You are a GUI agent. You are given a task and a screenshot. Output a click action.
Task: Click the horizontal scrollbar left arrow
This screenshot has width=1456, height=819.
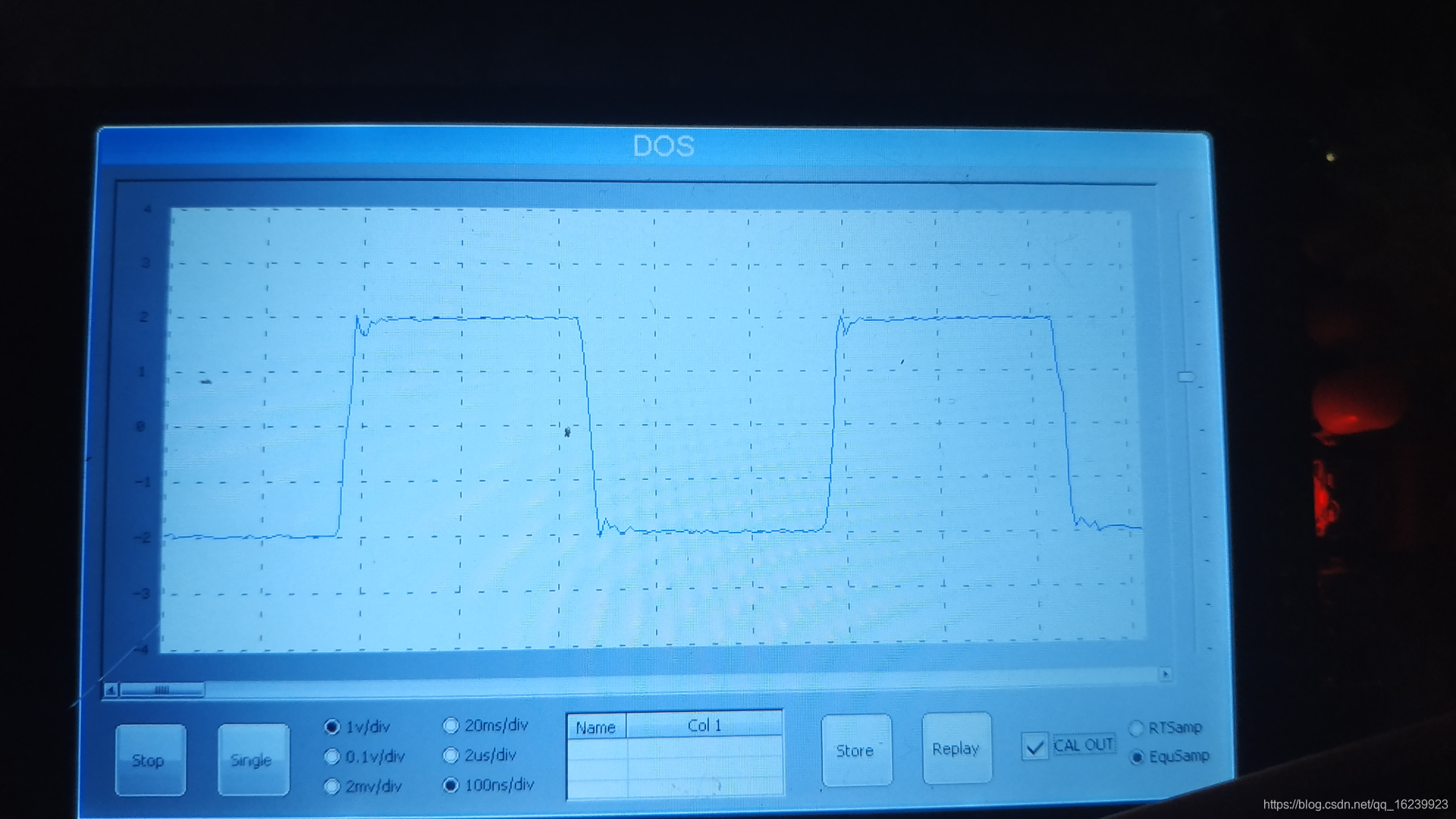point(111,690)
